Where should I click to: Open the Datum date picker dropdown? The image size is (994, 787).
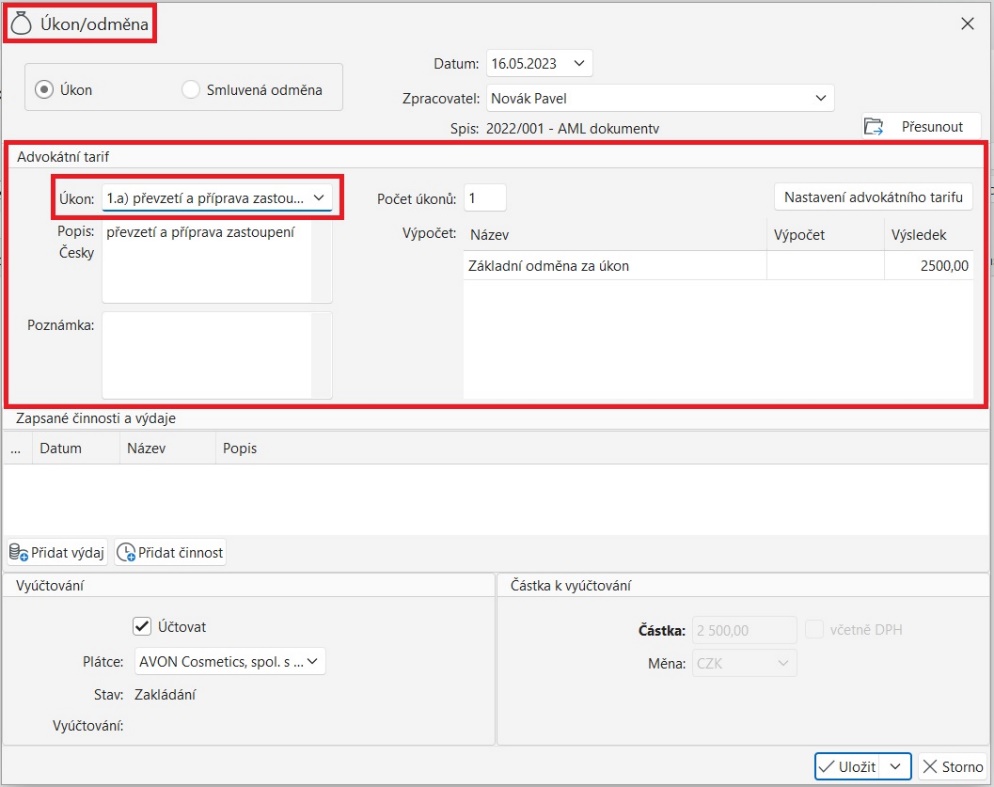tap(579, 64)
